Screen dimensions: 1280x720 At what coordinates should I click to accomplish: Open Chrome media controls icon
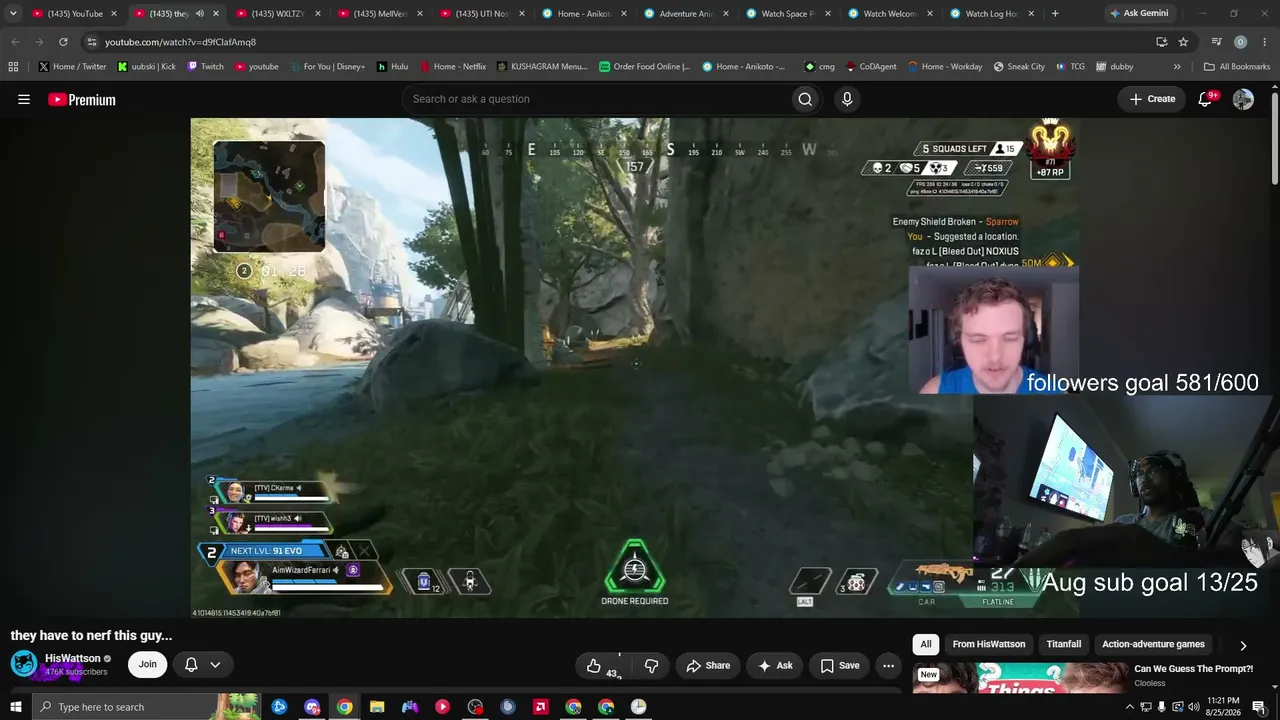(1216, 42)
